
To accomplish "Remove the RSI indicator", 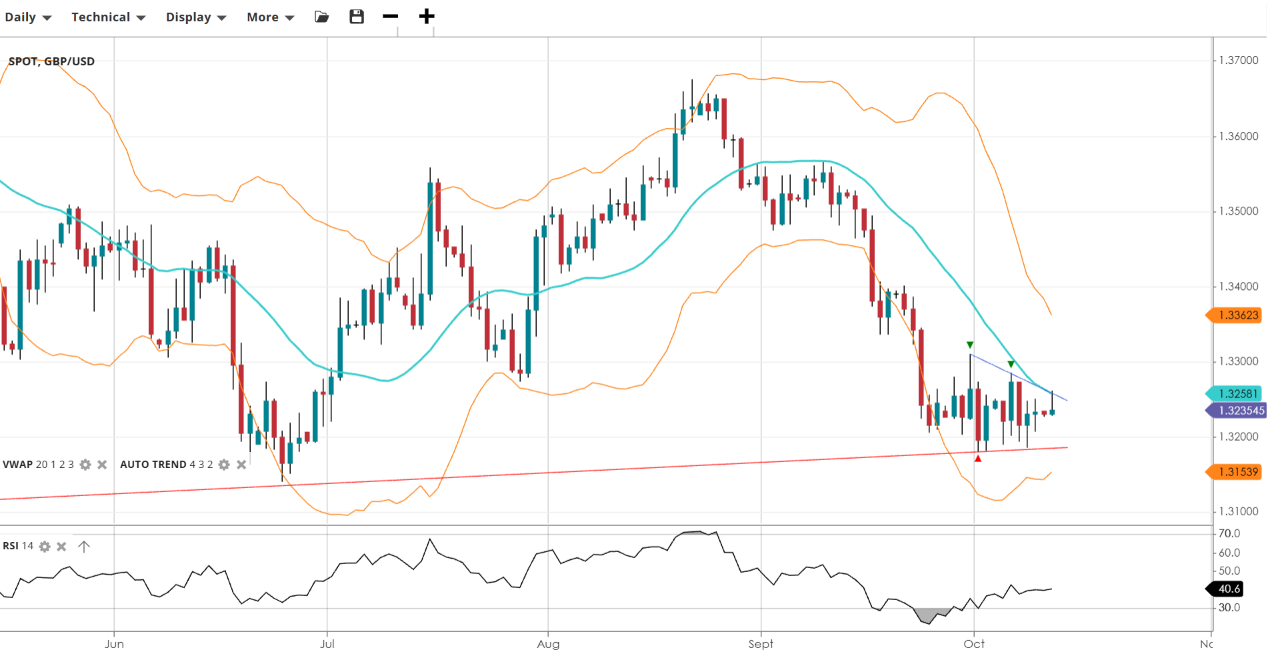I will click(61, 547).
